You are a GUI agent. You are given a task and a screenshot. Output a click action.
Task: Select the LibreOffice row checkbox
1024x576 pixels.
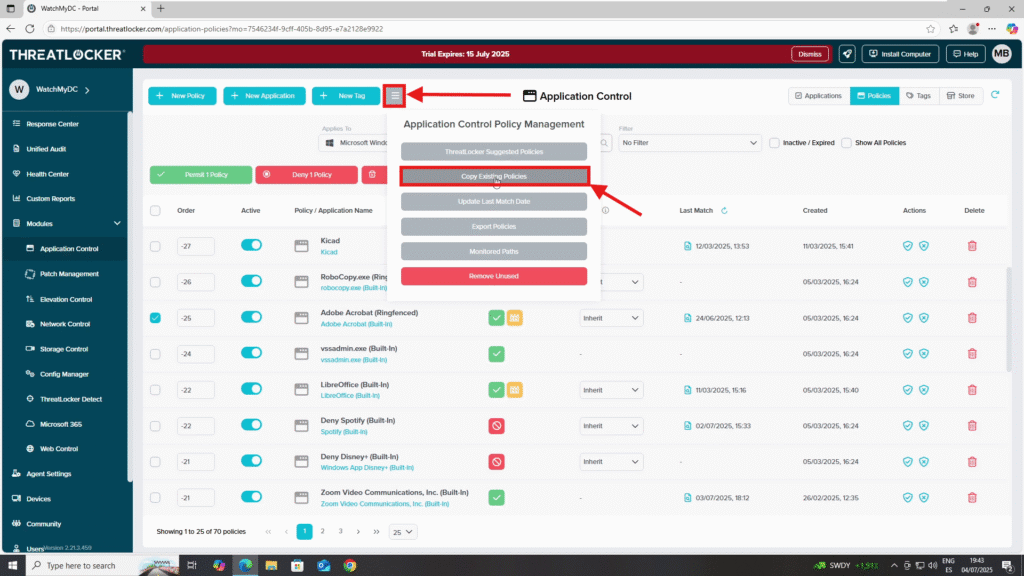click(x=155, y=390)
